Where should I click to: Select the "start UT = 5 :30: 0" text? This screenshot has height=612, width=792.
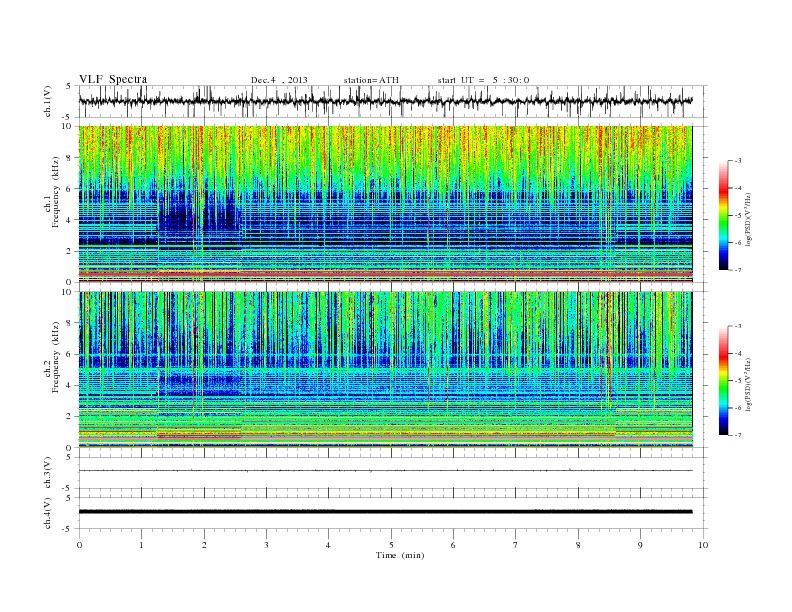(x=483, y=80)
